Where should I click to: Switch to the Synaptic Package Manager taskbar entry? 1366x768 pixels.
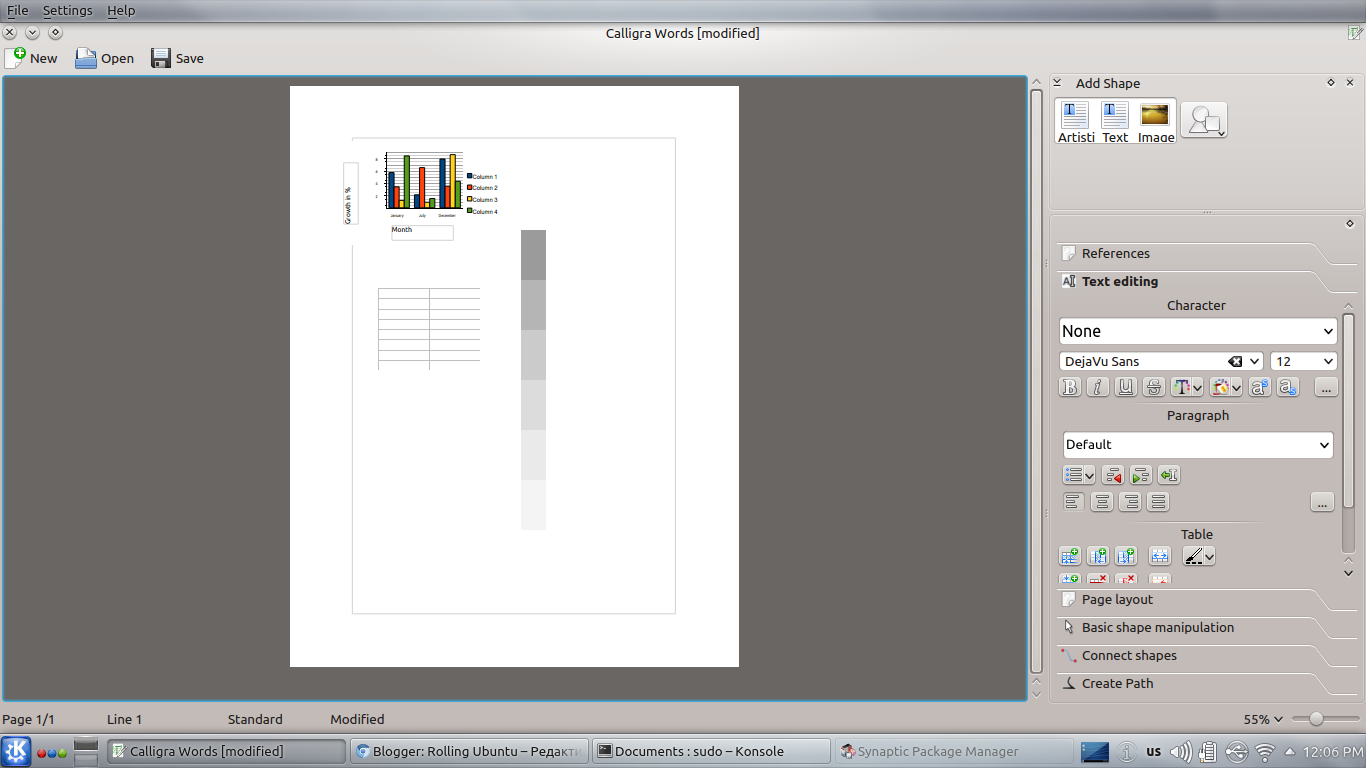pyautogui.click(x=950, y=751)
